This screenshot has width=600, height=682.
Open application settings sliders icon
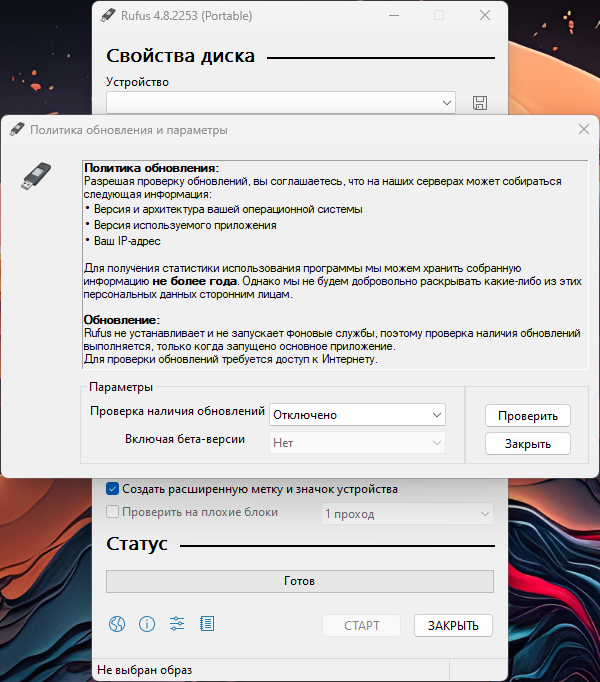(177, 624)
